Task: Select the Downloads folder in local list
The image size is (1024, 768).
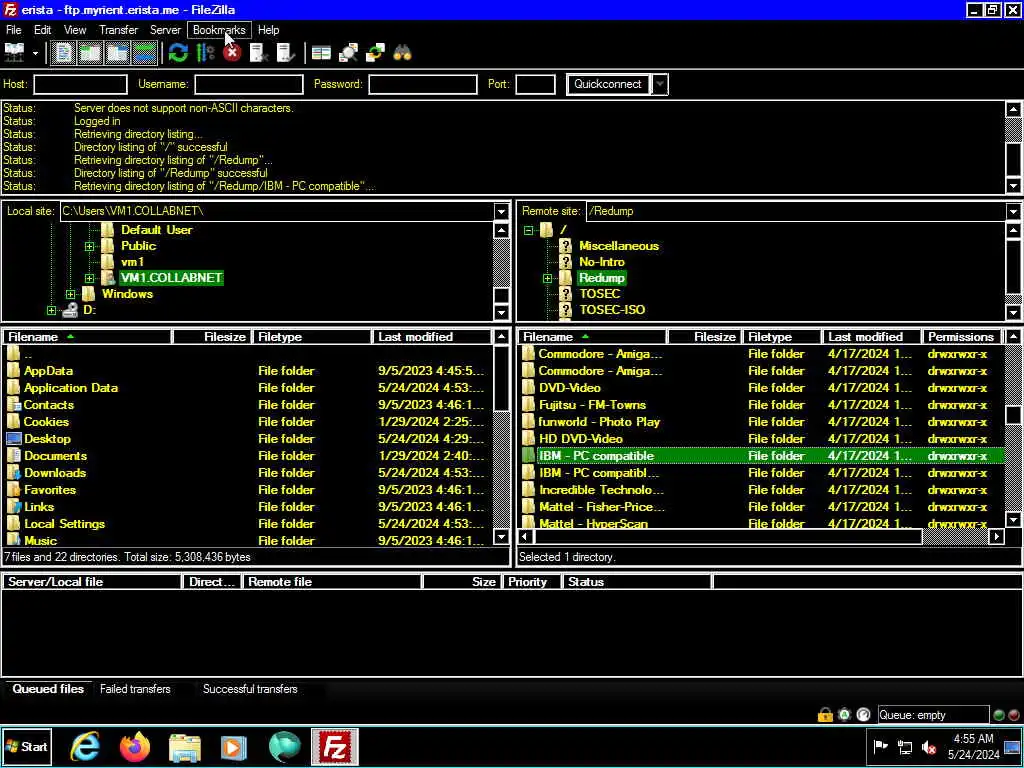Action: [55, 473]
